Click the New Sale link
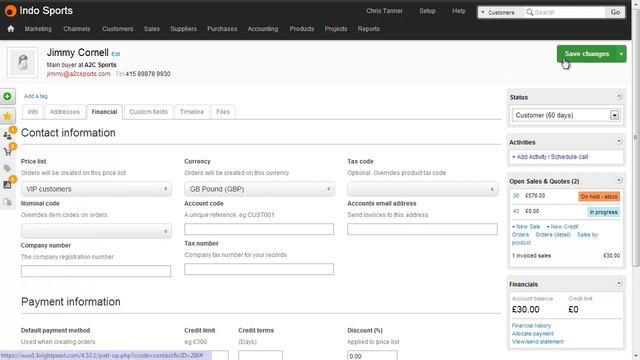The image size is (640, 360). coord(526,227)
